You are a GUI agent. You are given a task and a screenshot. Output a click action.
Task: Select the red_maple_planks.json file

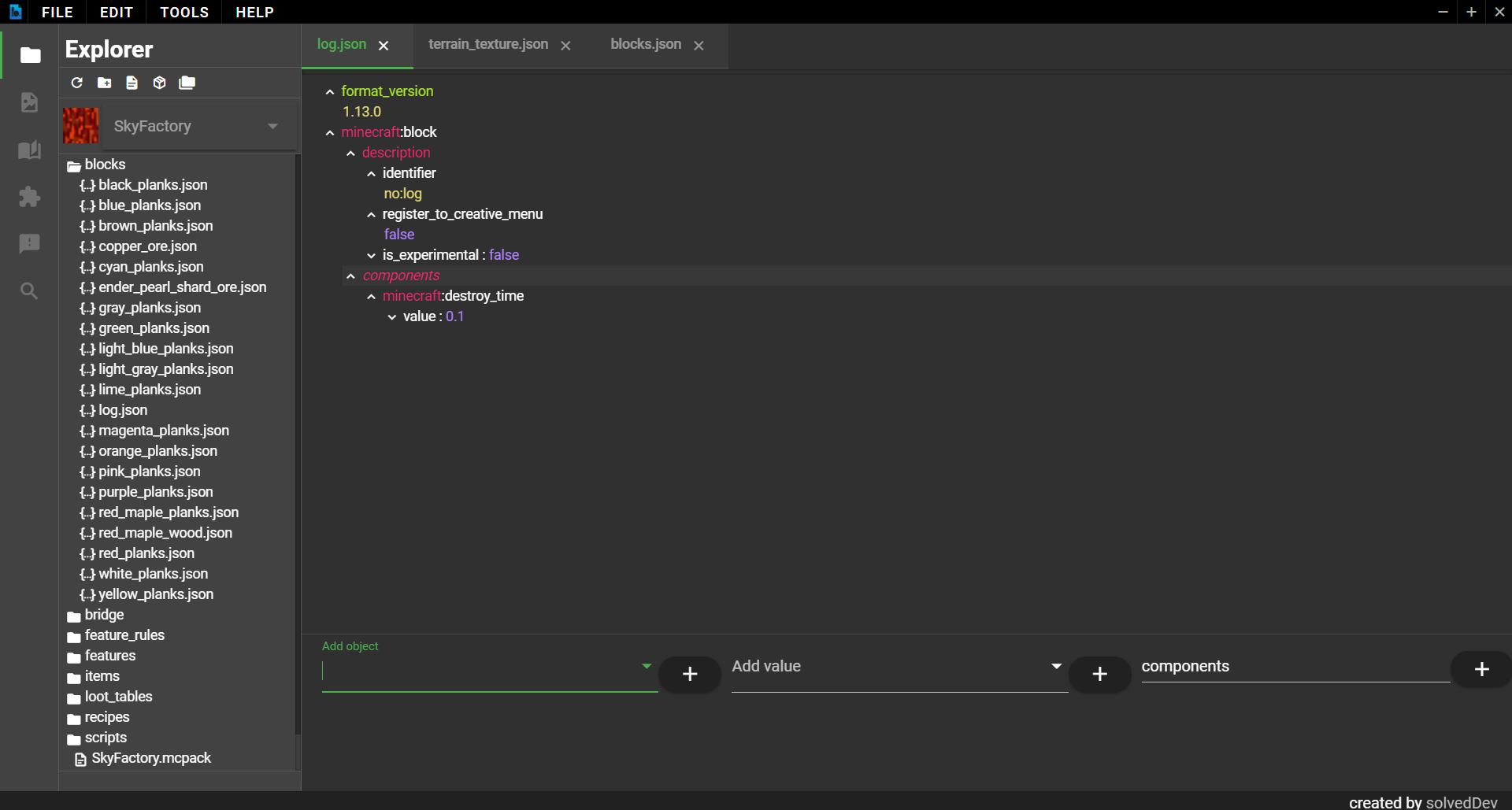(x=169, y=512)
